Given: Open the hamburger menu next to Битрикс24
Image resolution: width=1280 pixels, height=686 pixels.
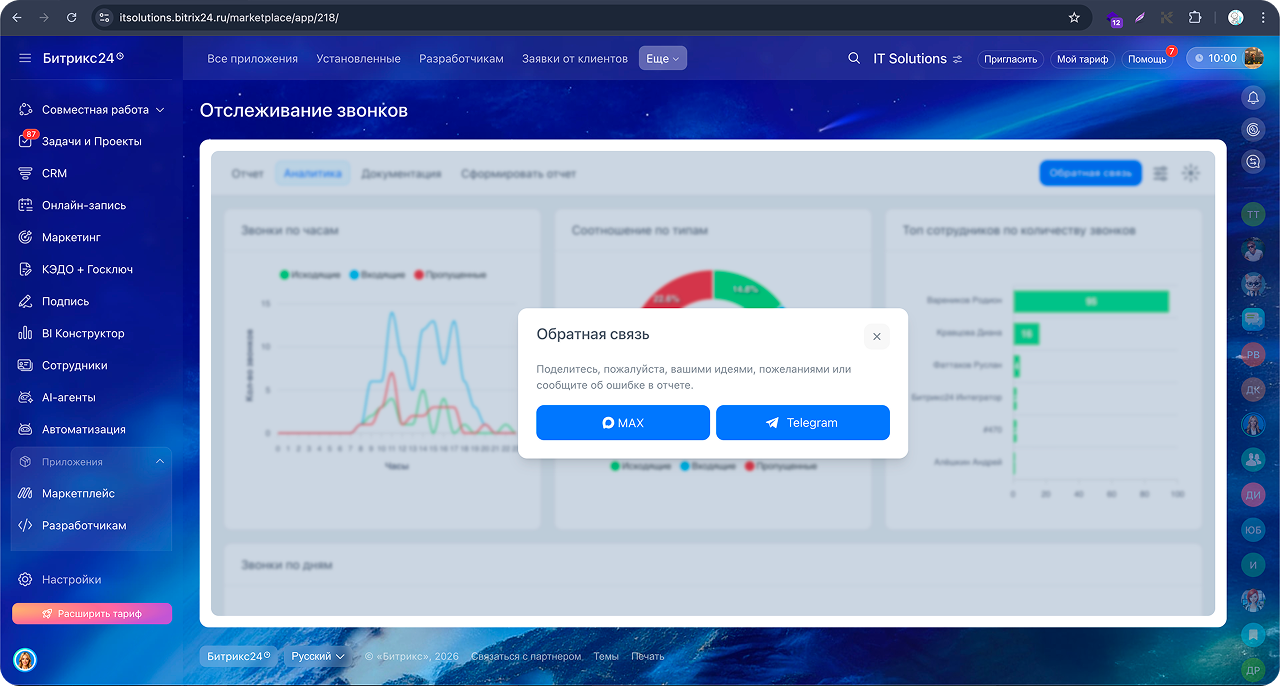Looking at the screenshot, I should point(25,59).
